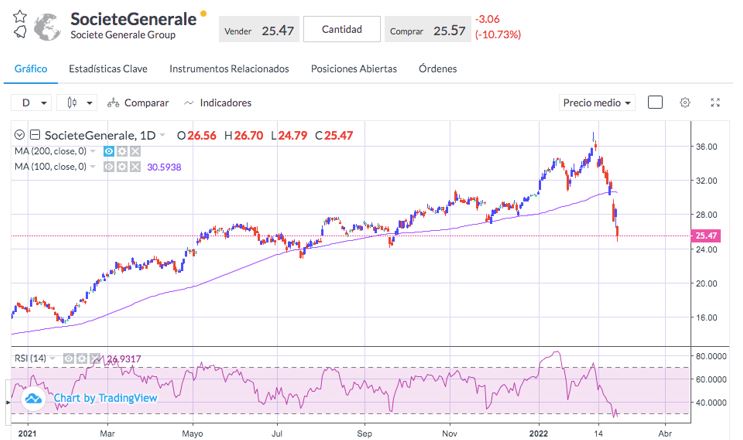The width and height of the screenshot is (743, 440).
Task: Collapse SocieteGenerale series with minus box
Action: pos(35,135)
